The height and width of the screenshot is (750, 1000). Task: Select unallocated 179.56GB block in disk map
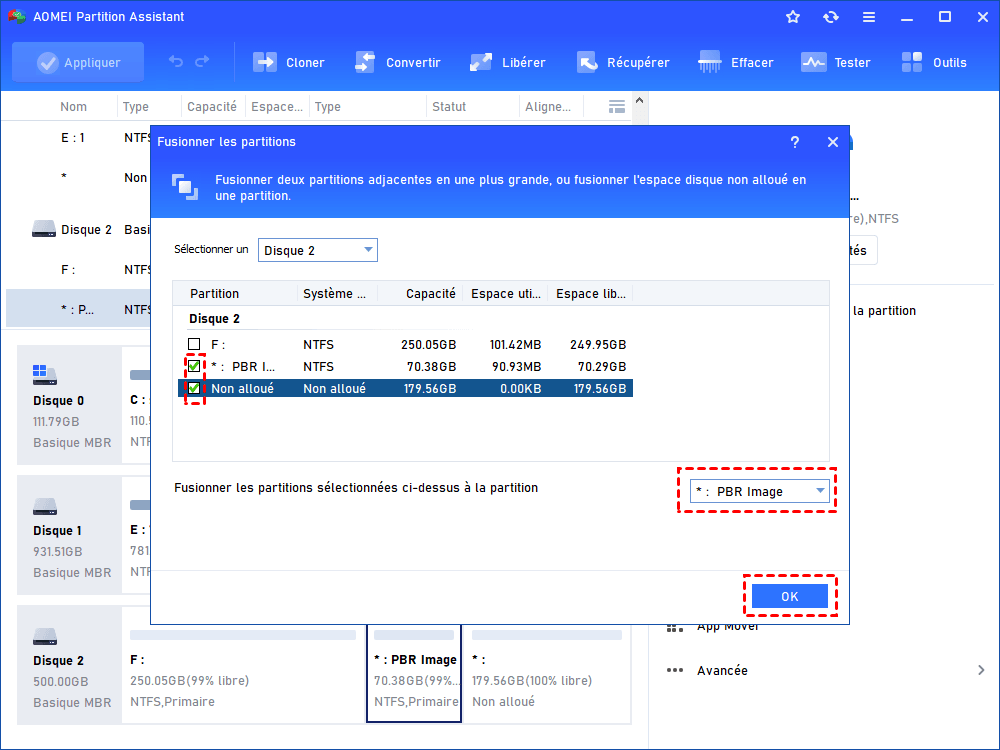pyautogui.click(x=547, y=673)
